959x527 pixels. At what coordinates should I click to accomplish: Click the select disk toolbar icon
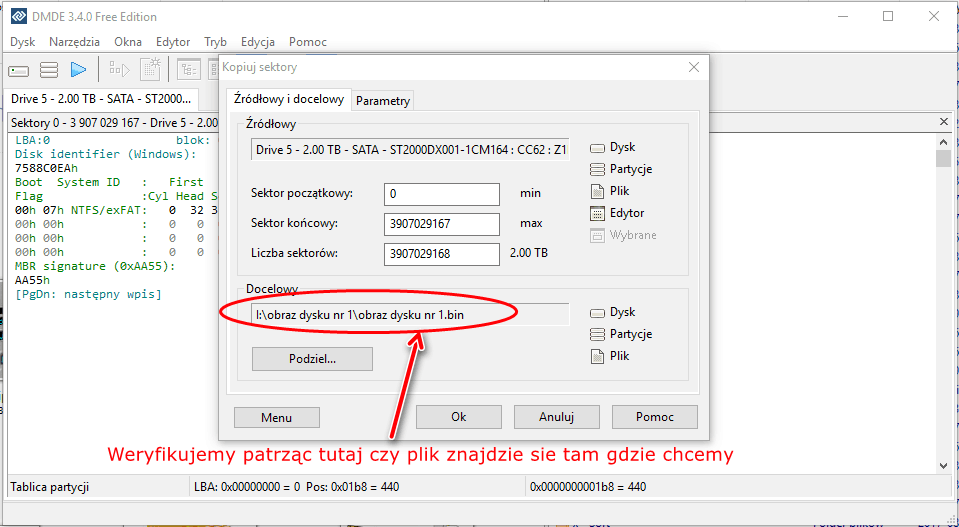click(19, 70)
